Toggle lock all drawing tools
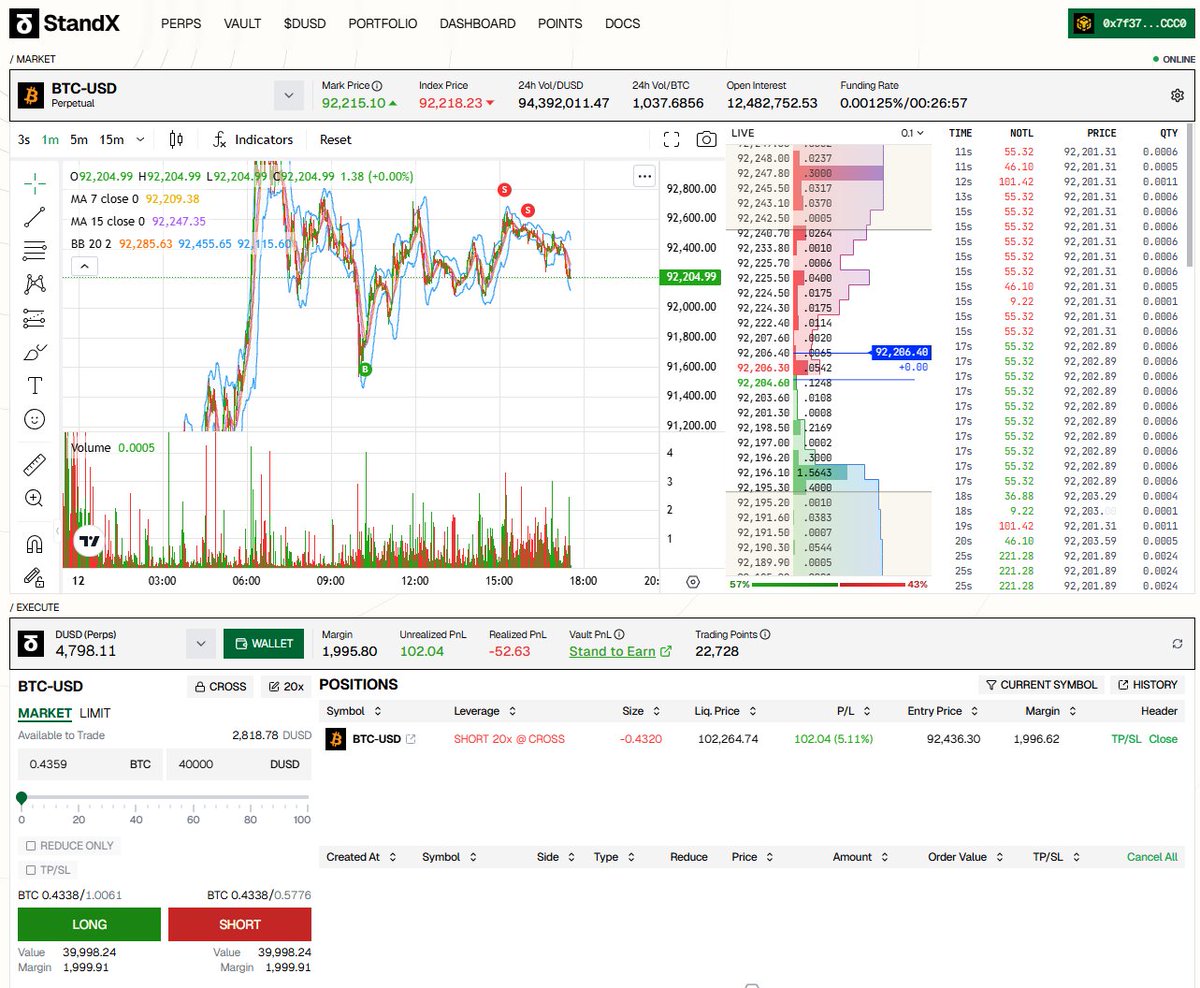 coord(34,577)
